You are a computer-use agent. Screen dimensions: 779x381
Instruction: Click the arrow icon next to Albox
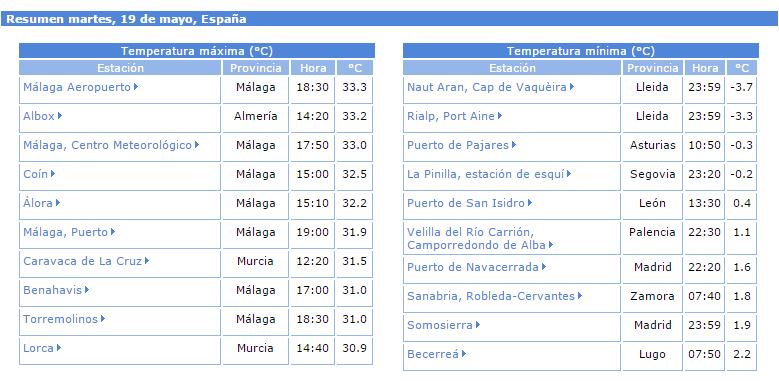point(60,116)
